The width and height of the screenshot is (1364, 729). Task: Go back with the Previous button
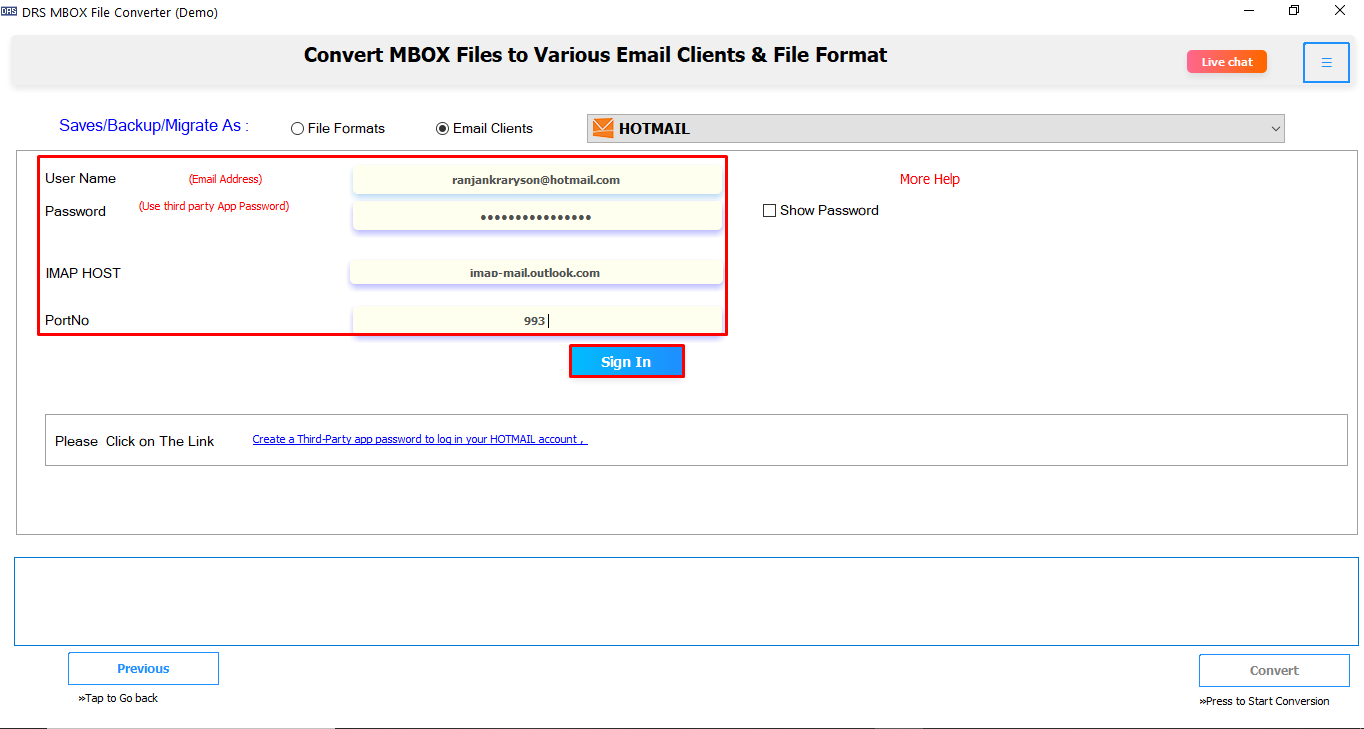point(143,669)
